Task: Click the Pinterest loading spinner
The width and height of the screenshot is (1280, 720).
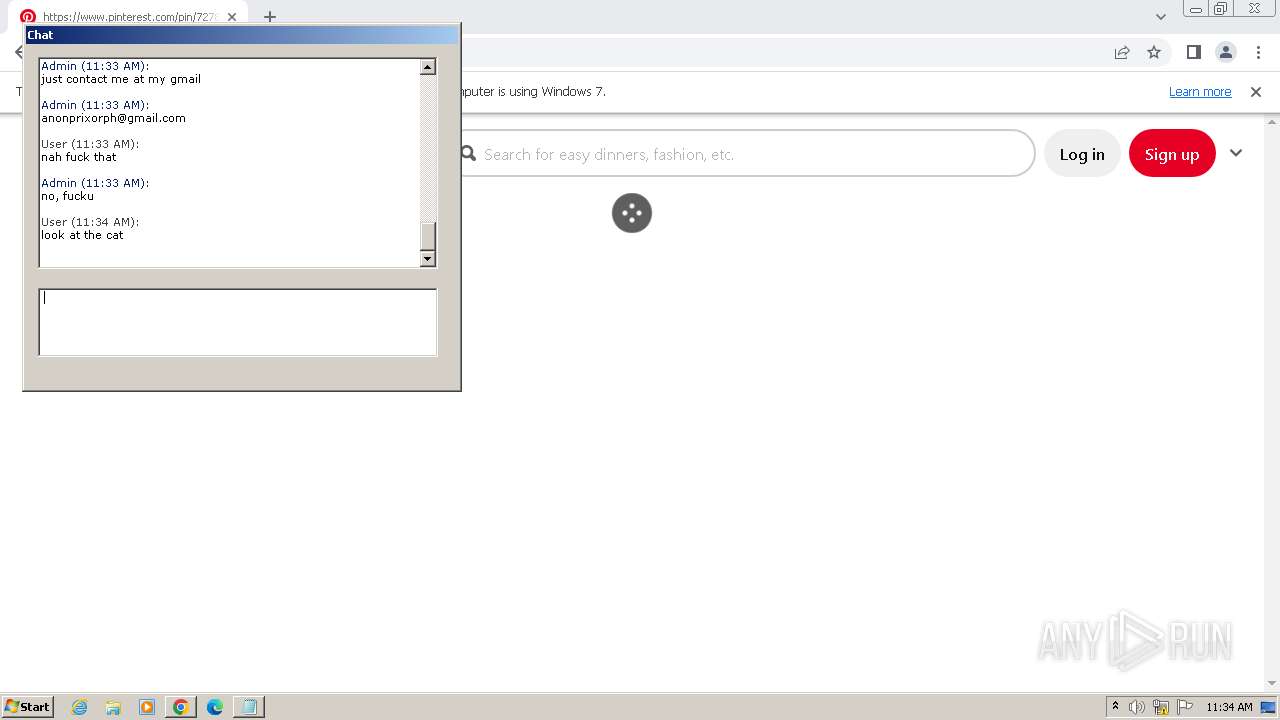Action: [632, 213]
